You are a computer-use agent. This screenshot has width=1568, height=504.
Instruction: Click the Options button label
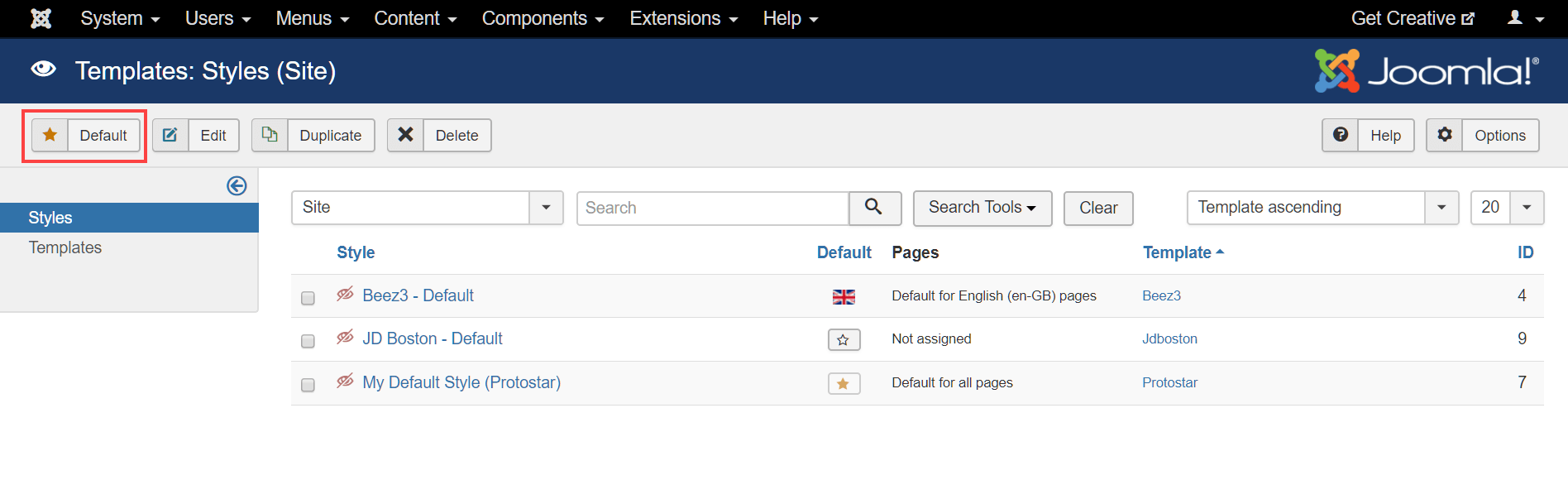point(1500,135)
